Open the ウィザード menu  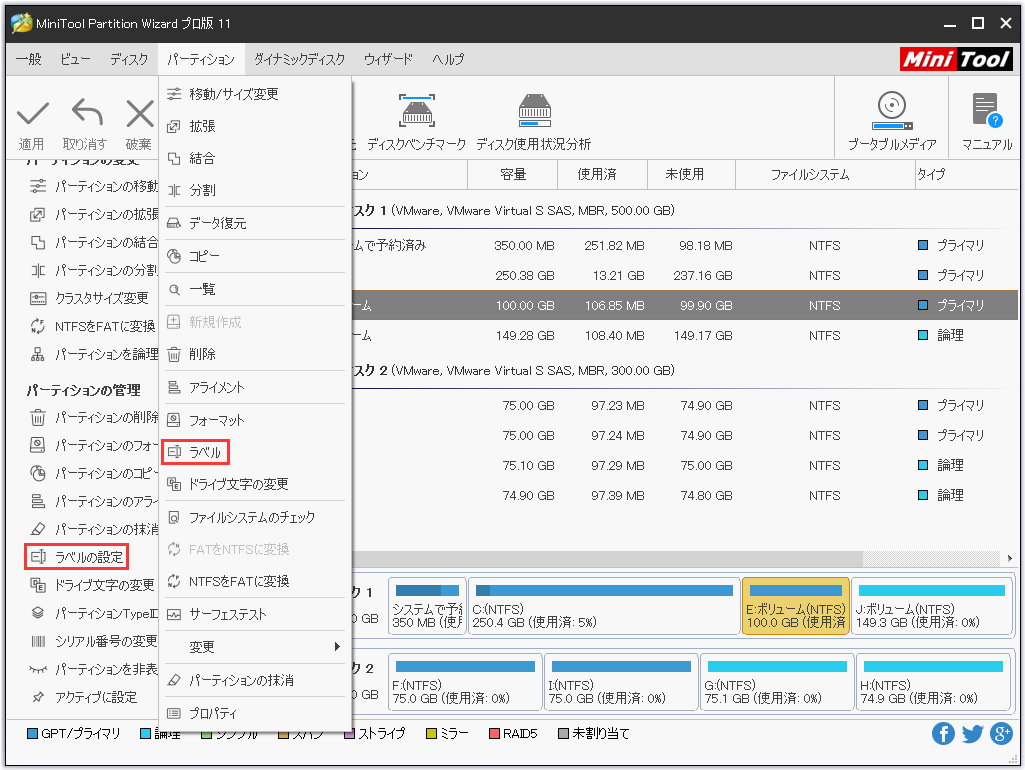click(x=388, y=59)
